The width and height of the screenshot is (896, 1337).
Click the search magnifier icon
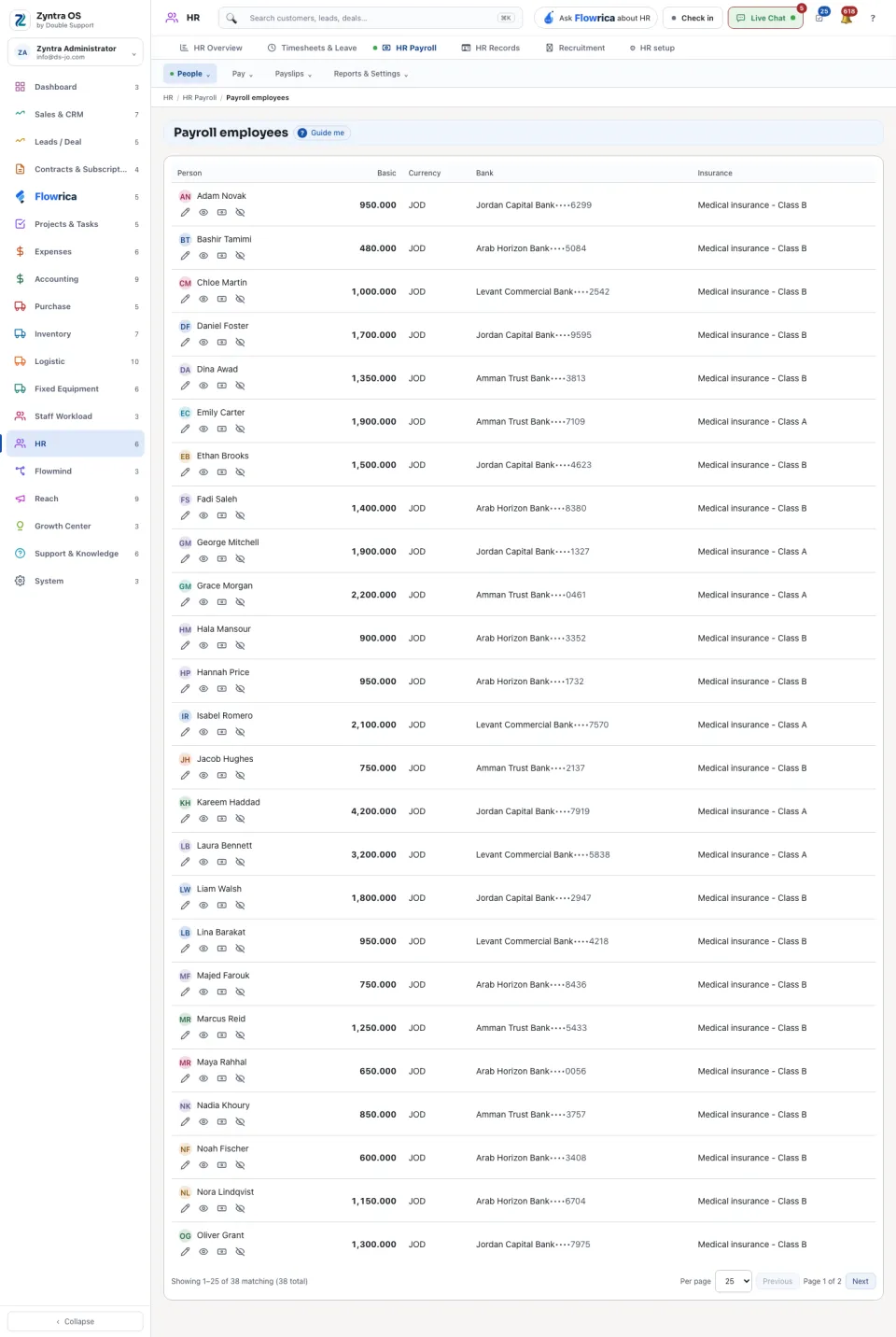[231, 18]
